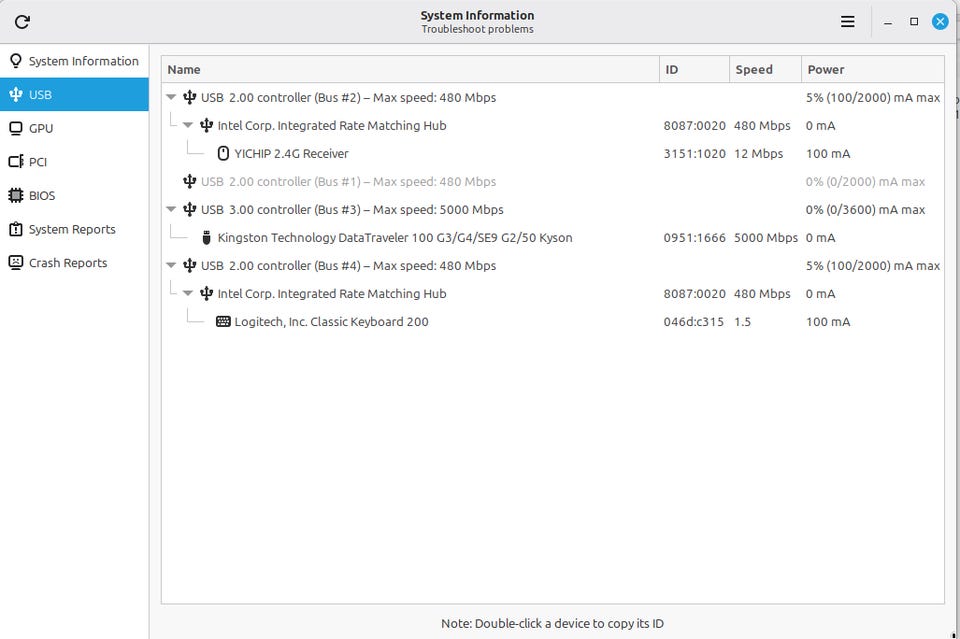Maximize the System Information window
The width and height of the screenshot is (960, 639).
click(x=914, y=21)
